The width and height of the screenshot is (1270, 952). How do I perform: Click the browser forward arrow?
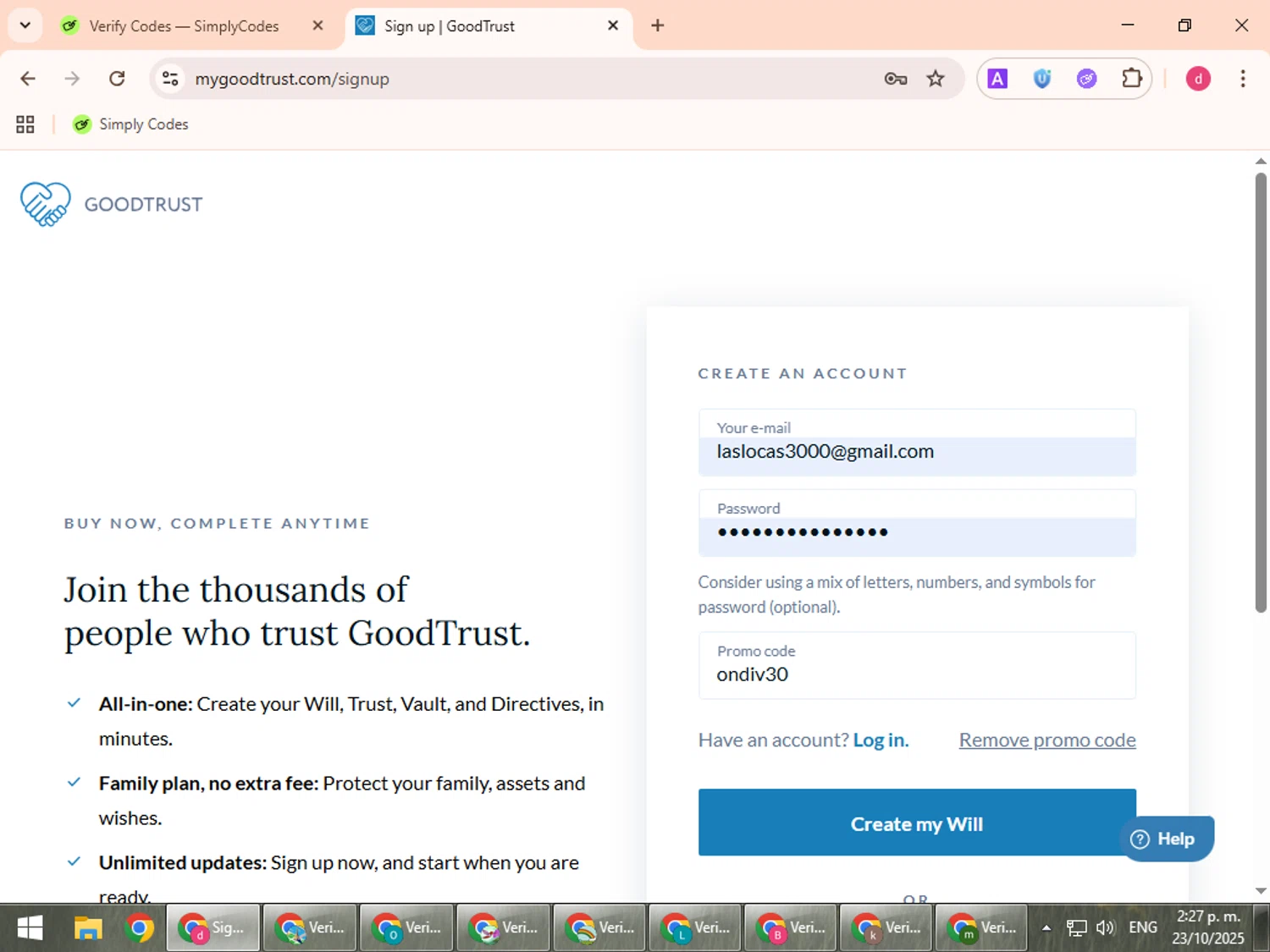(72, 79)
